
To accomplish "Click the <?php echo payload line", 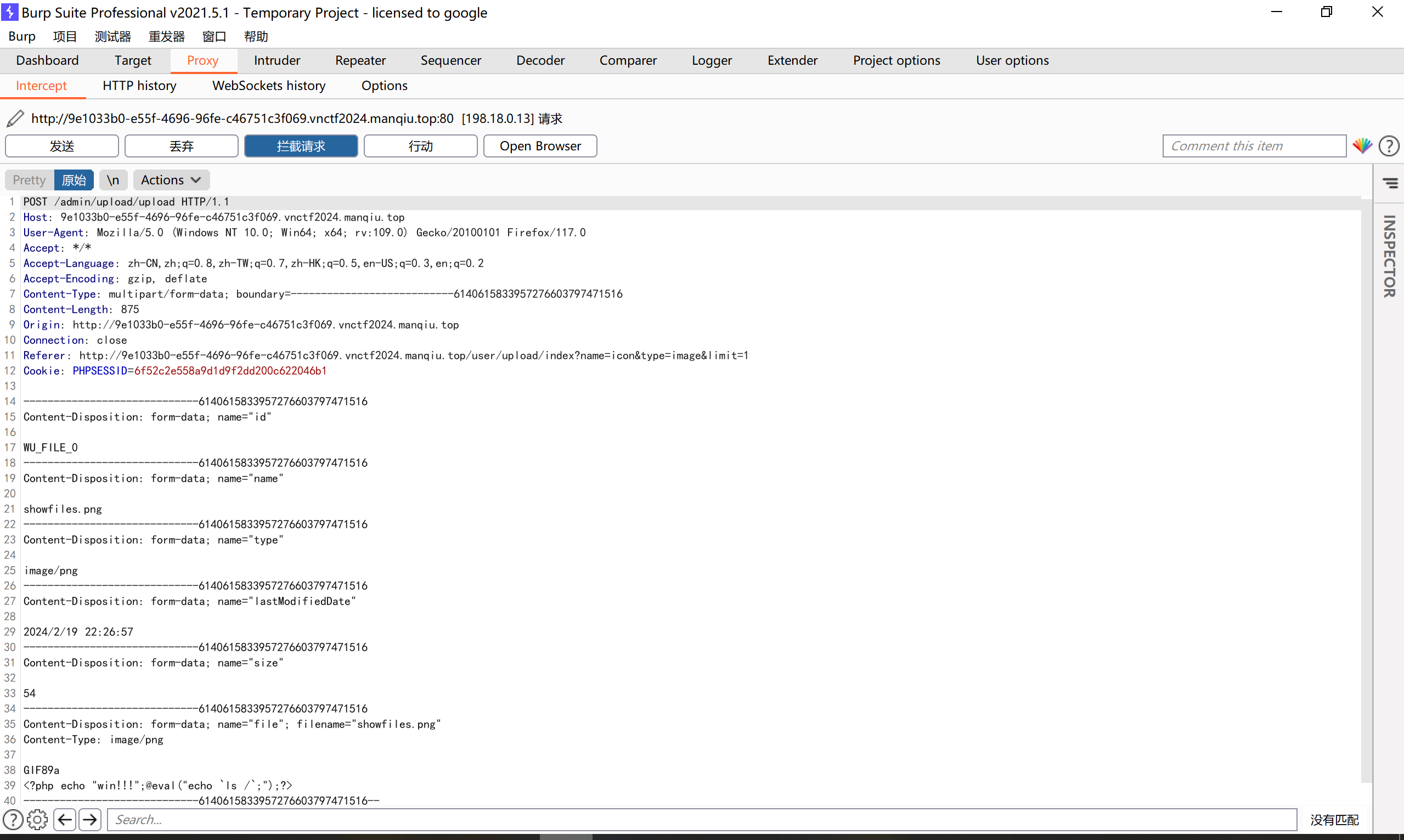I will [158, 786].
